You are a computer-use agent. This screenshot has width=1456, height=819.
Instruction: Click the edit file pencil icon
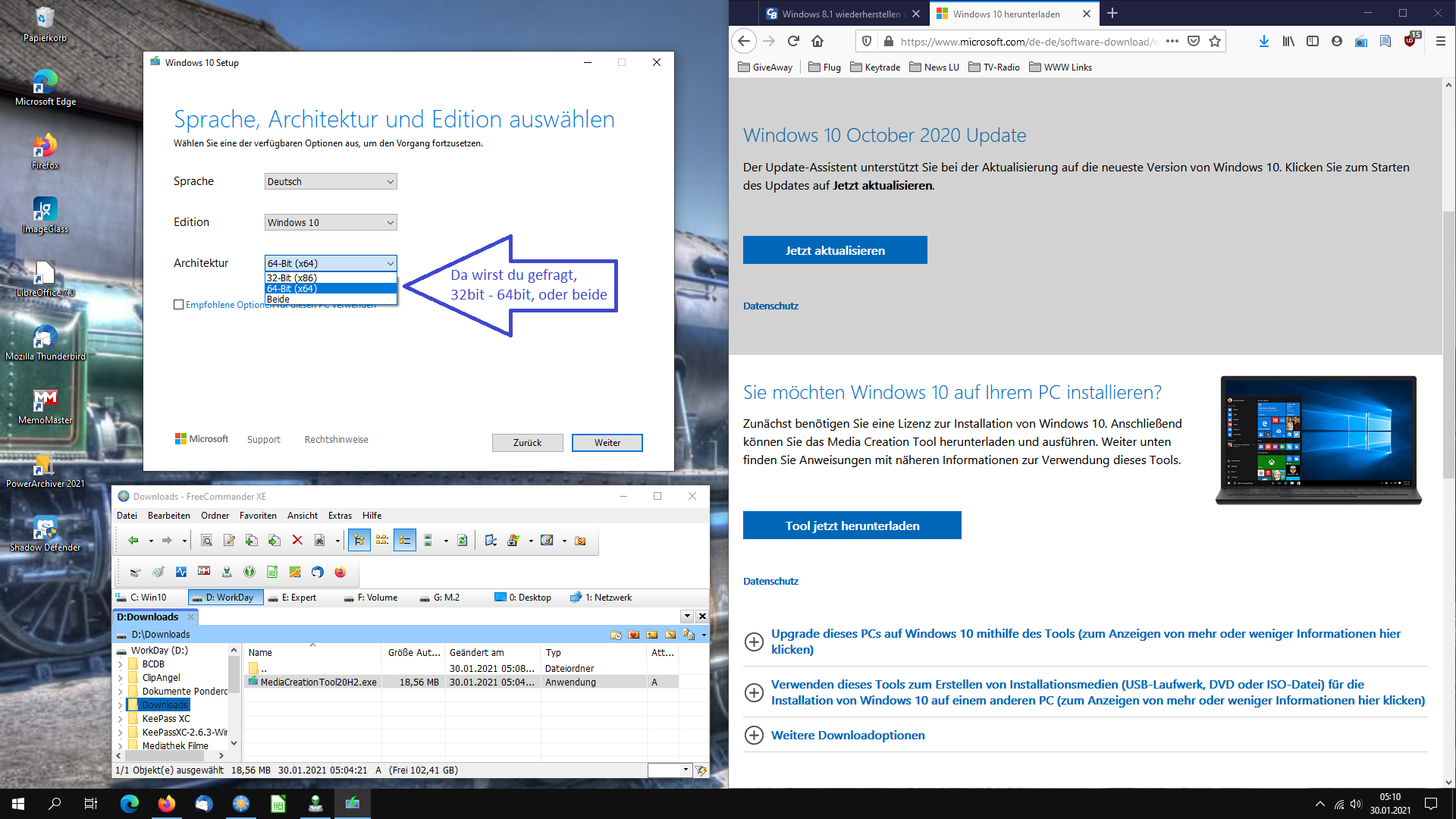(x=229, y=540)
